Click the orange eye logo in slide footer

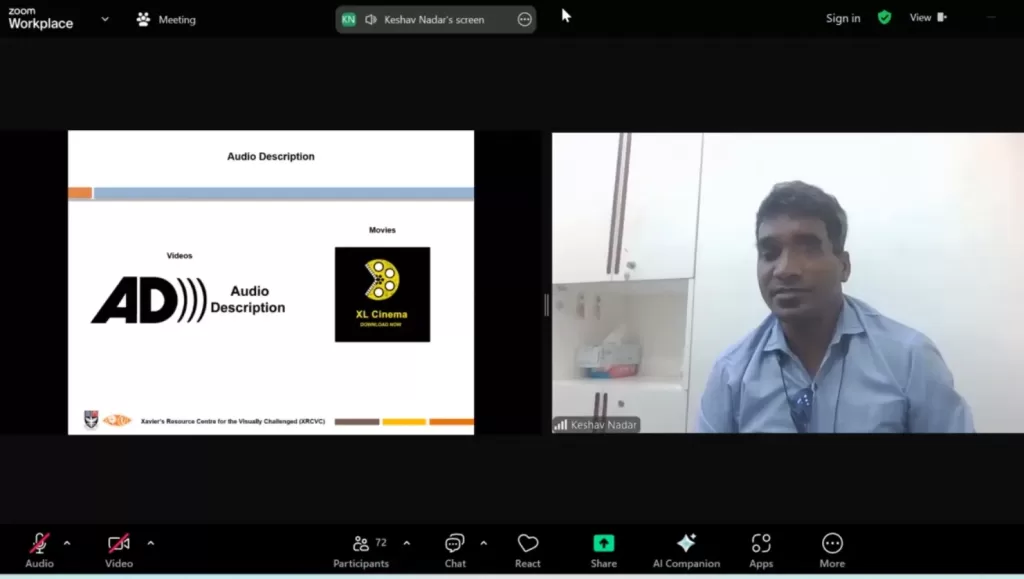coord(117,420)
